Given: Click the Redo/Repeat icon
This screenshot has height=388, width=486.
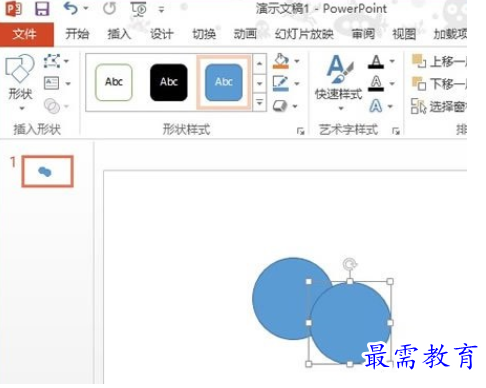Looking at the screenshot, I should (109, 9).
